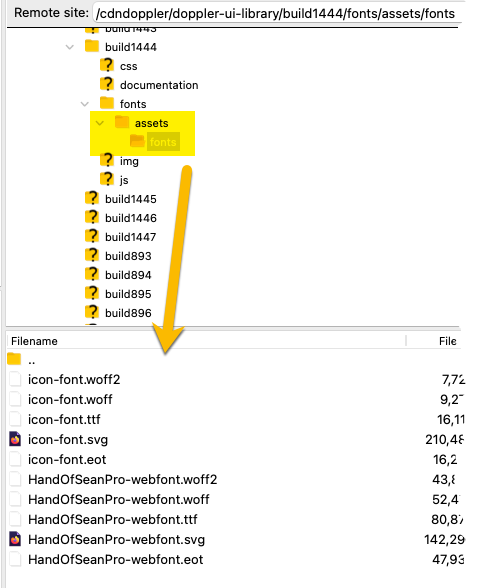Viewport: 490px width, 588px height.
Task: Select HandOfSeanPro-webfont.woff2 in file list
Action: click(x=123, y=479)
